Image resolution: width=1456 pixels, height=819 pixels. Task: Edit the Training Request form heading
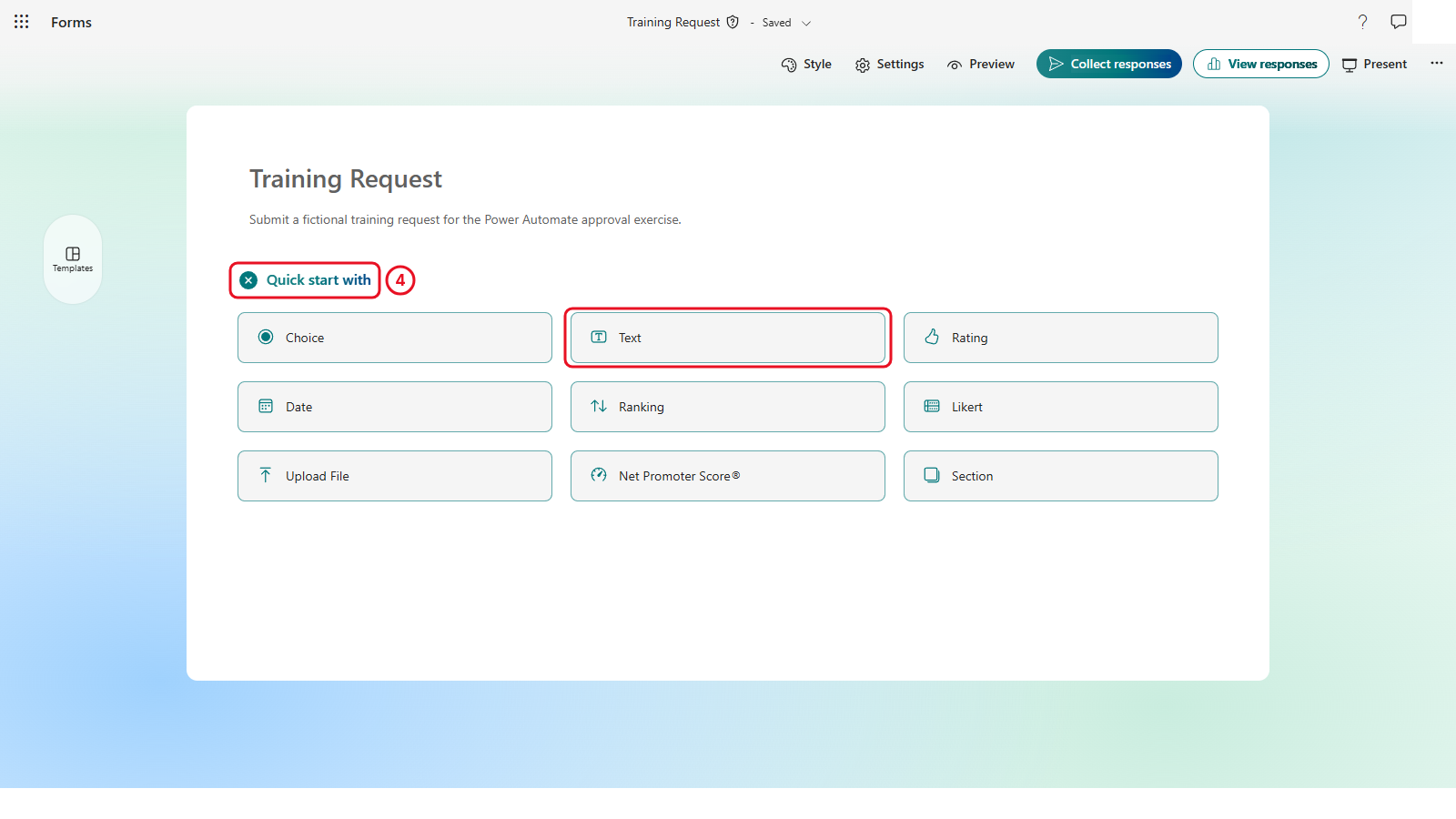(x=346, y=179)
